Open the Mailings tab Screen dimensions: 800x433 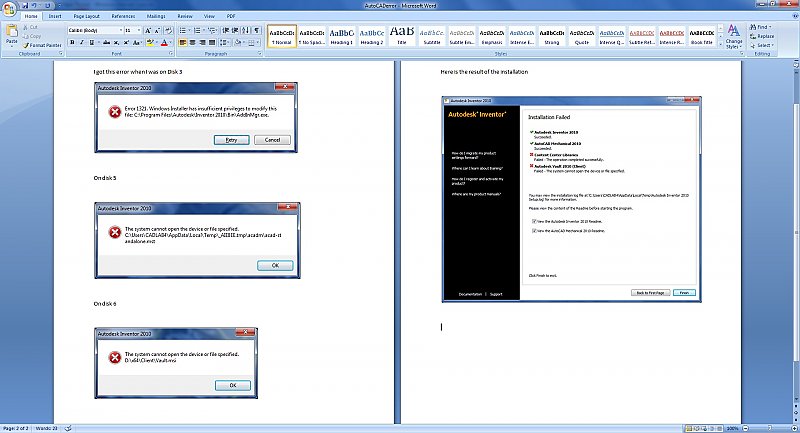pos(156,16)
